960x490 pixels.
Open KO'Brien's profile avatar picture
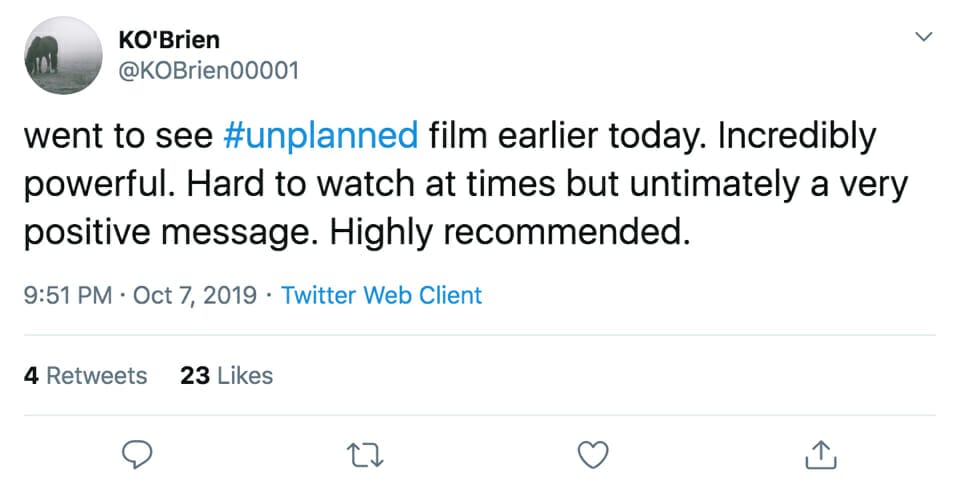point(63,56)
